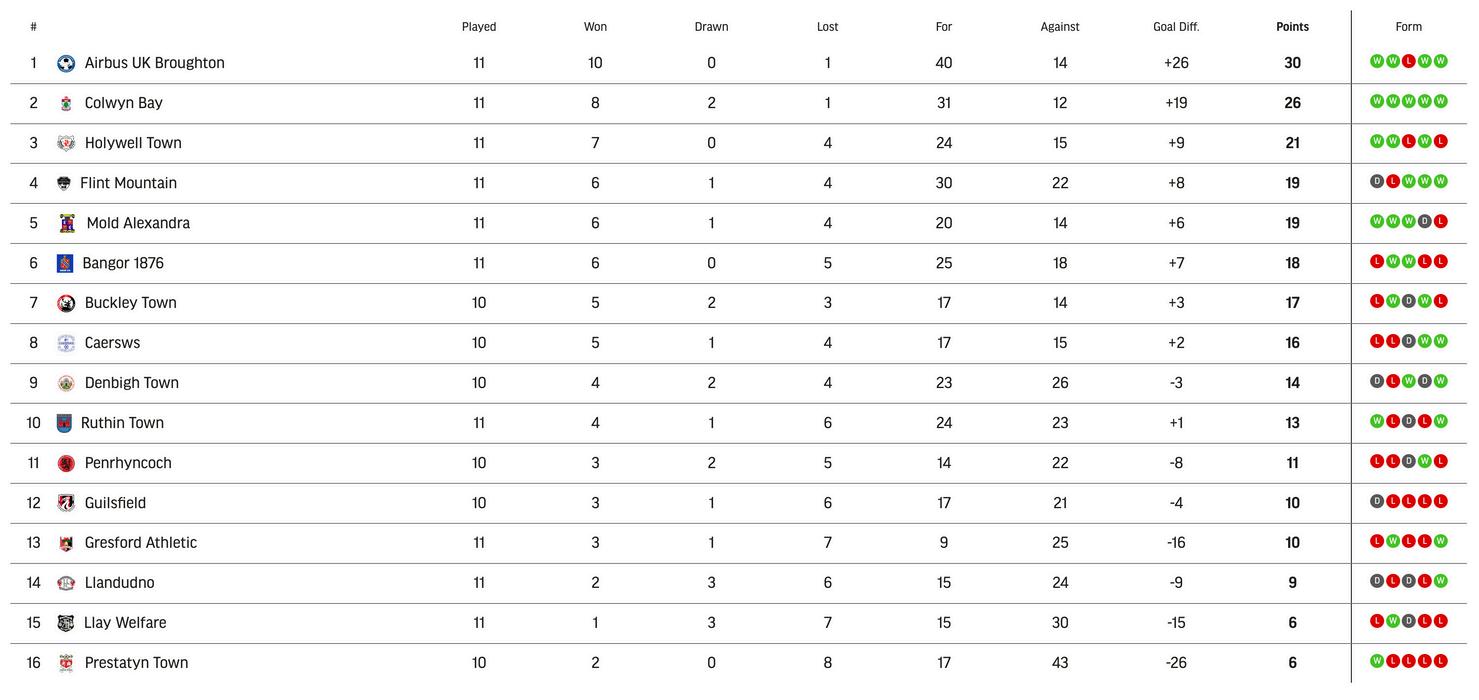The width and height of the screenshot is (1479, 700).
Task: Click the Holywell Town club crest
Action: (x=66, y=143)
